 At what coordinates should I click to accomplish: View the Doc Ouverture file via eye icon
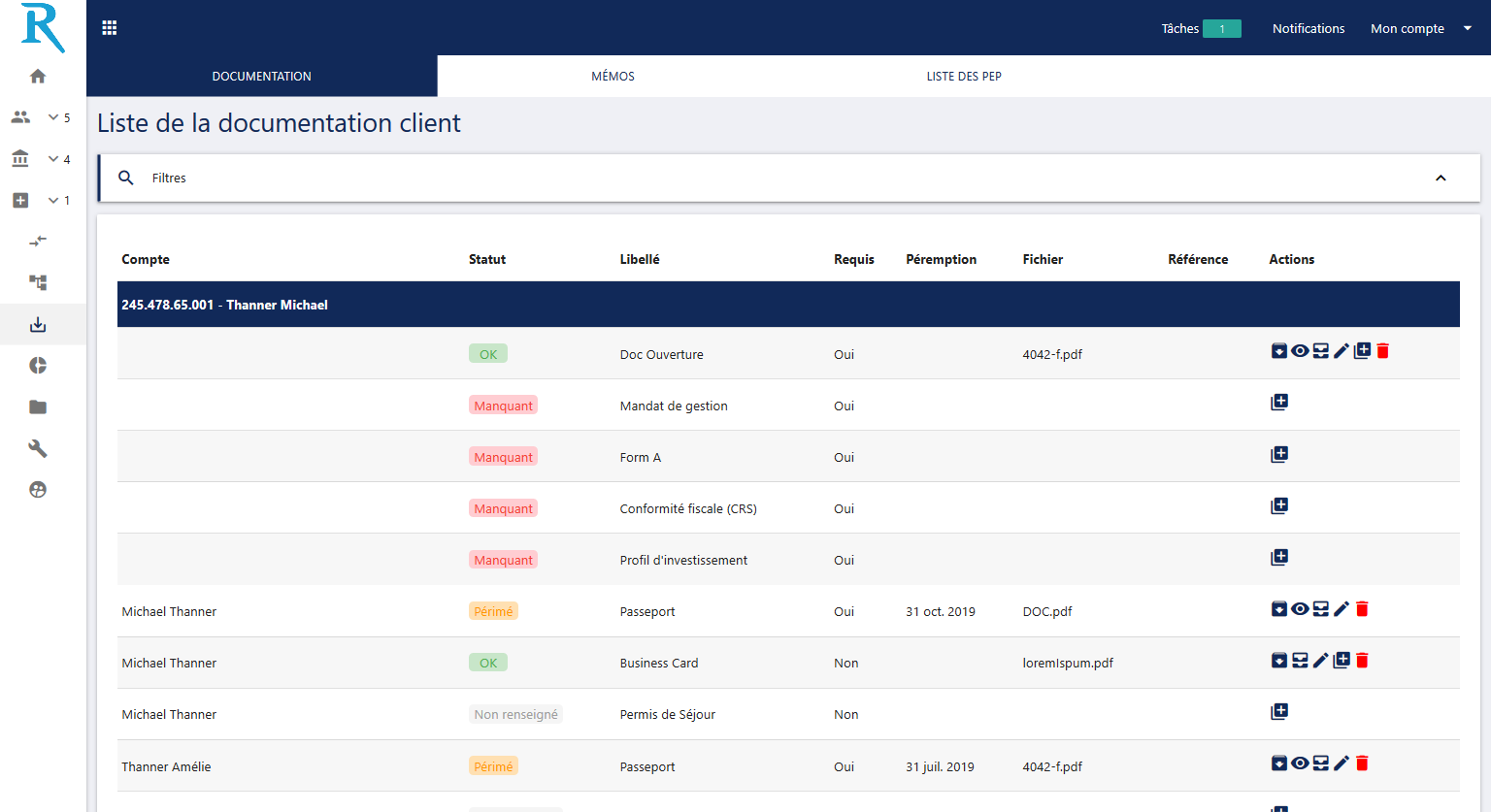tap(1300, 351)
